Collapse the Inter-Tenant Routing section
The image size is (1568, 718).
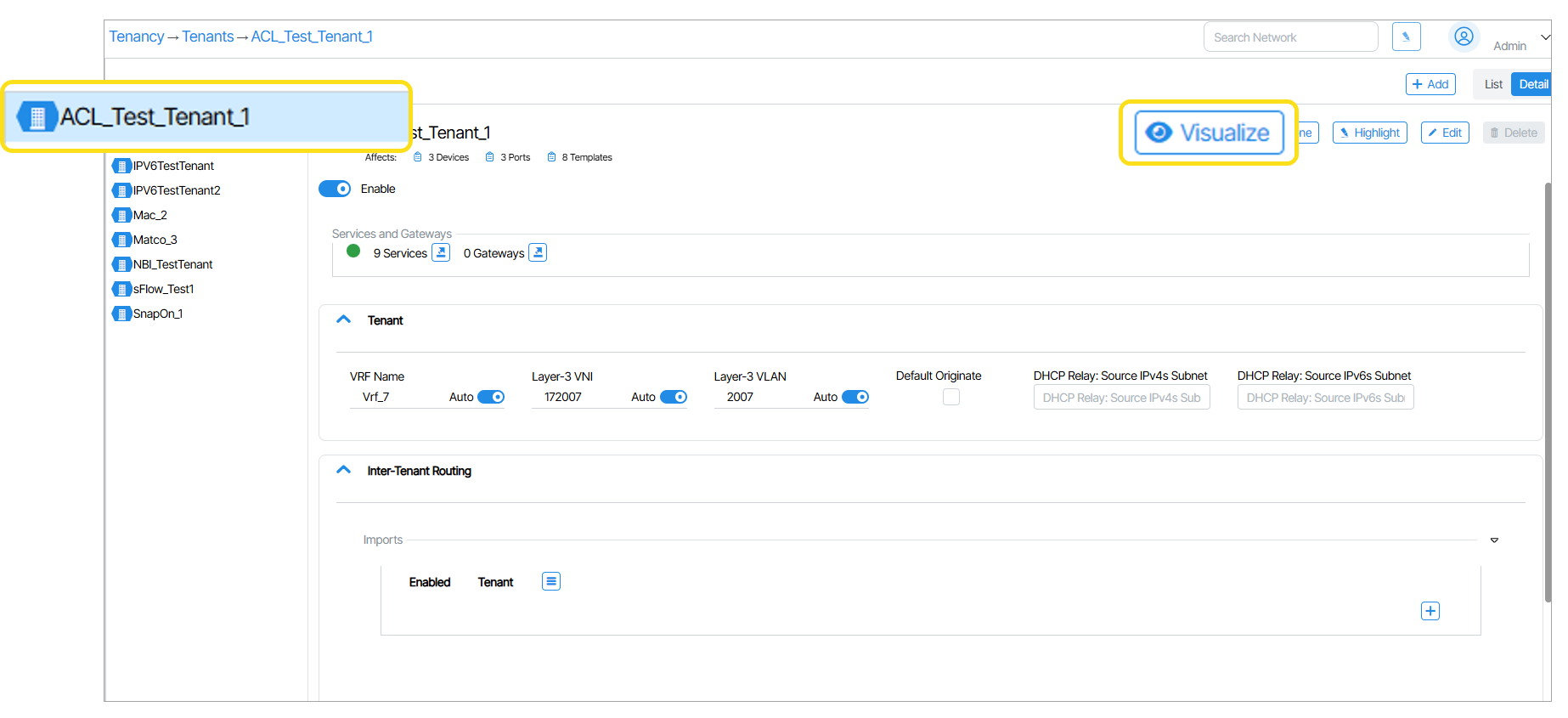[x=344, y=470]
